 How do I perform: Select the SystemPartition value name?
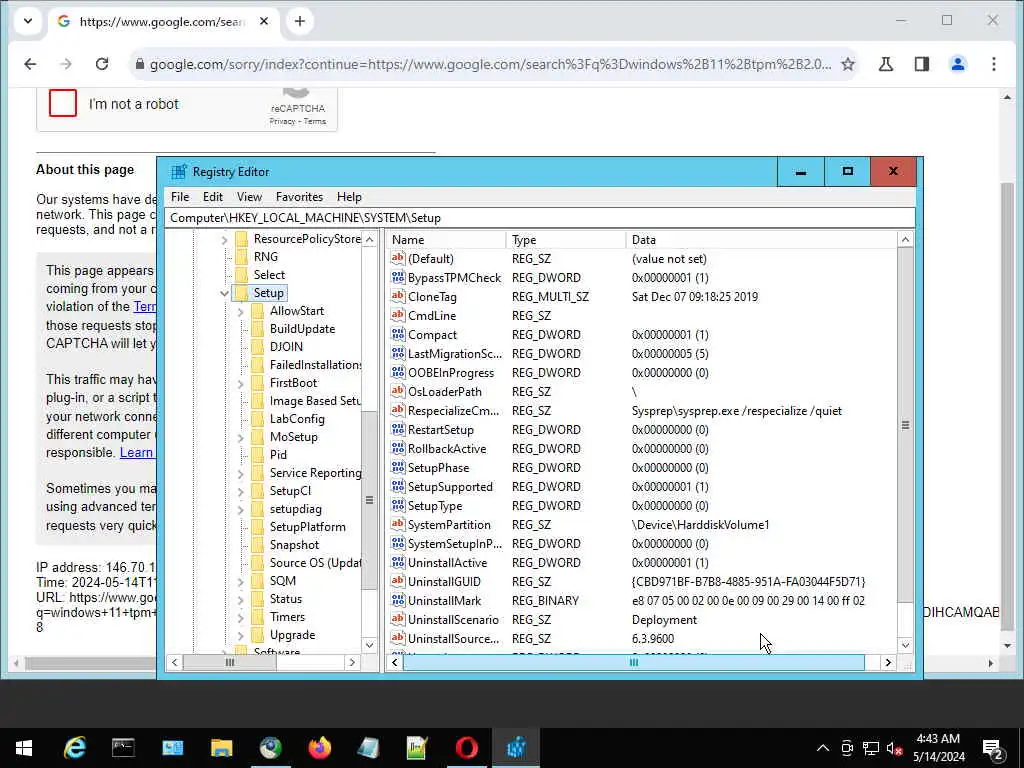pos(449,524)
